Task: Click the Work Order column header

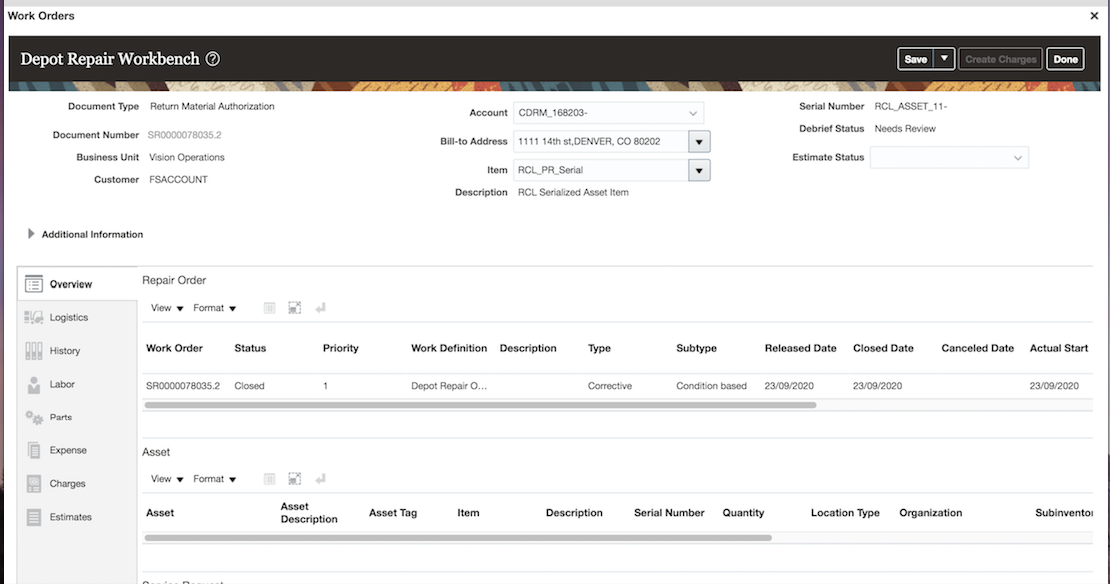Action: pos(174,348)
